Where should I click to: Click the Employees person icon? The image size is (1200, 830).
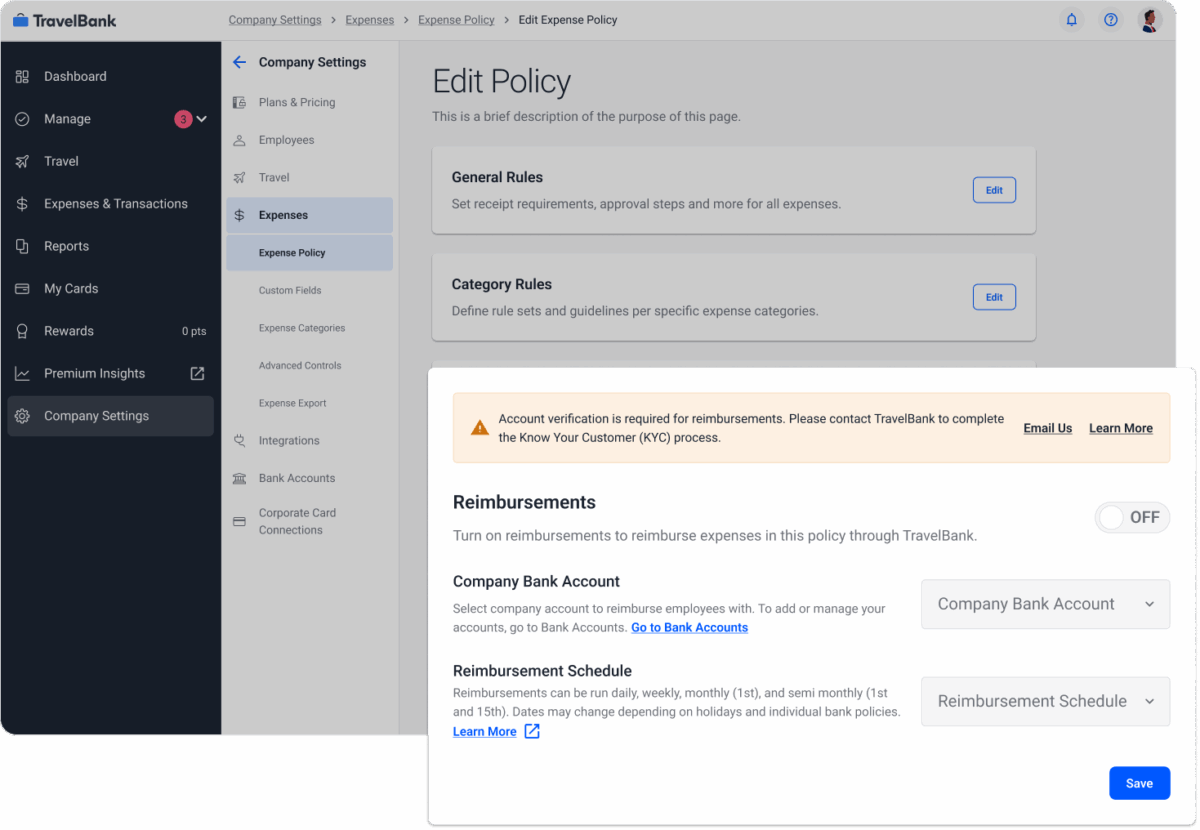(x=239, y=140)
